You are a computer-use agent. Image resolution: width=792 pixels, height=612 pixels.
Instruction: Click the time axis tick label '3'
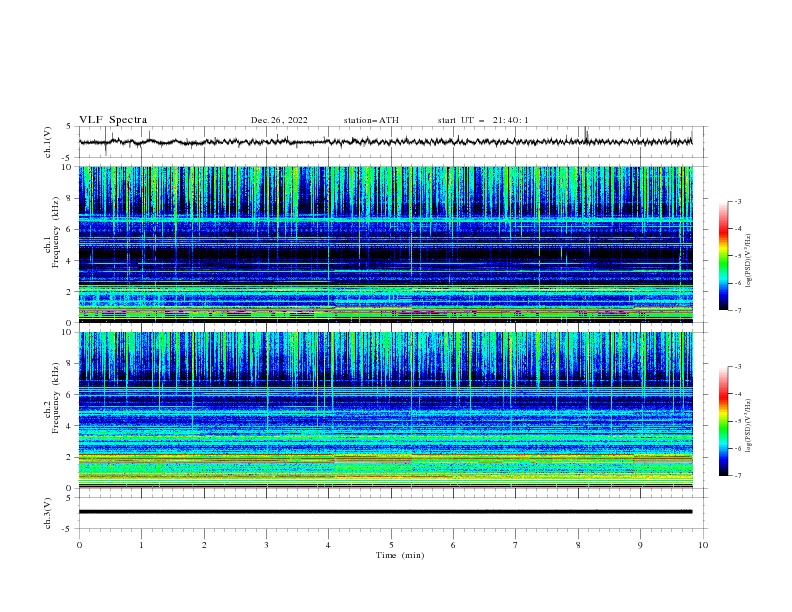point(266,545)
